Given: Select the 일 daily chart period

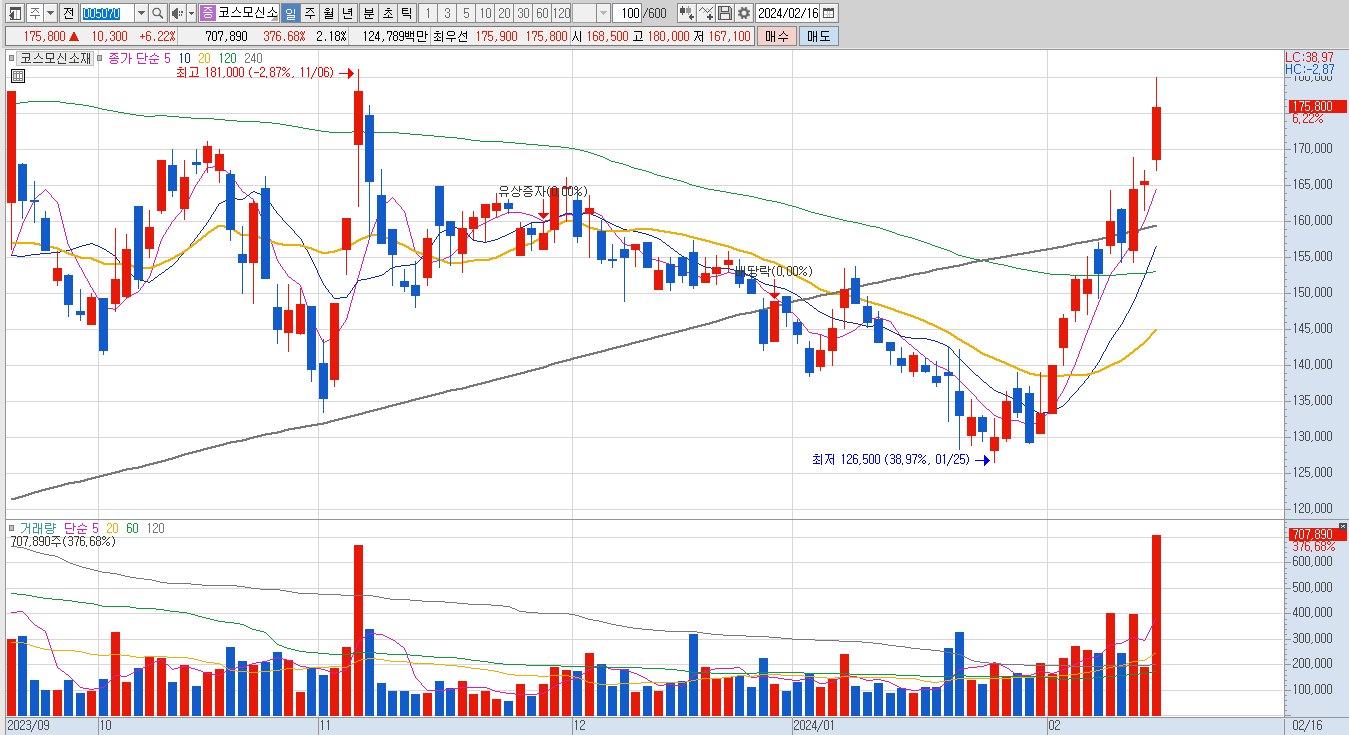Looking at the screenshot, I should [x=290, y=13].
